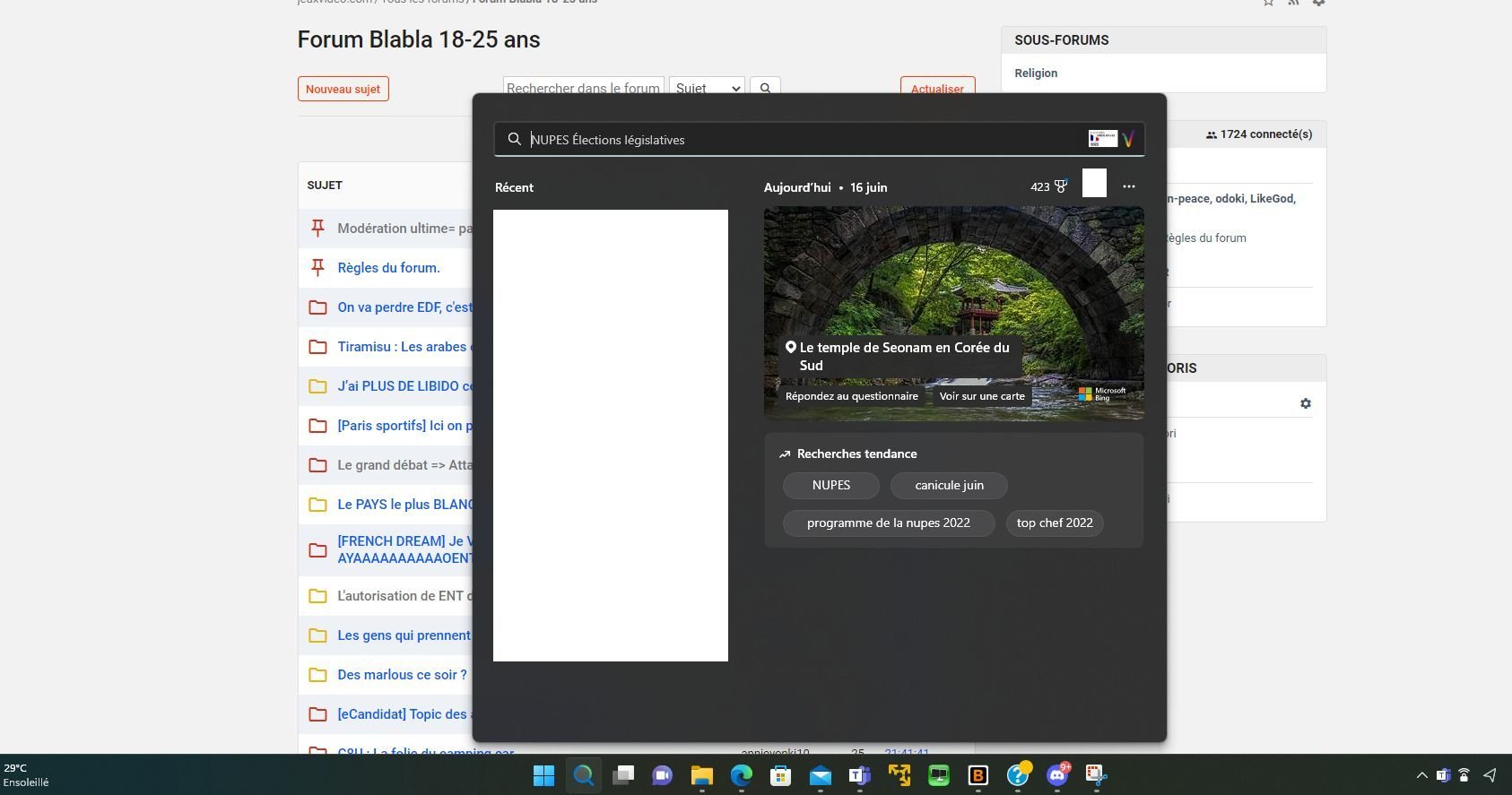Click the Teams icon in system tray

[1443, 775]
